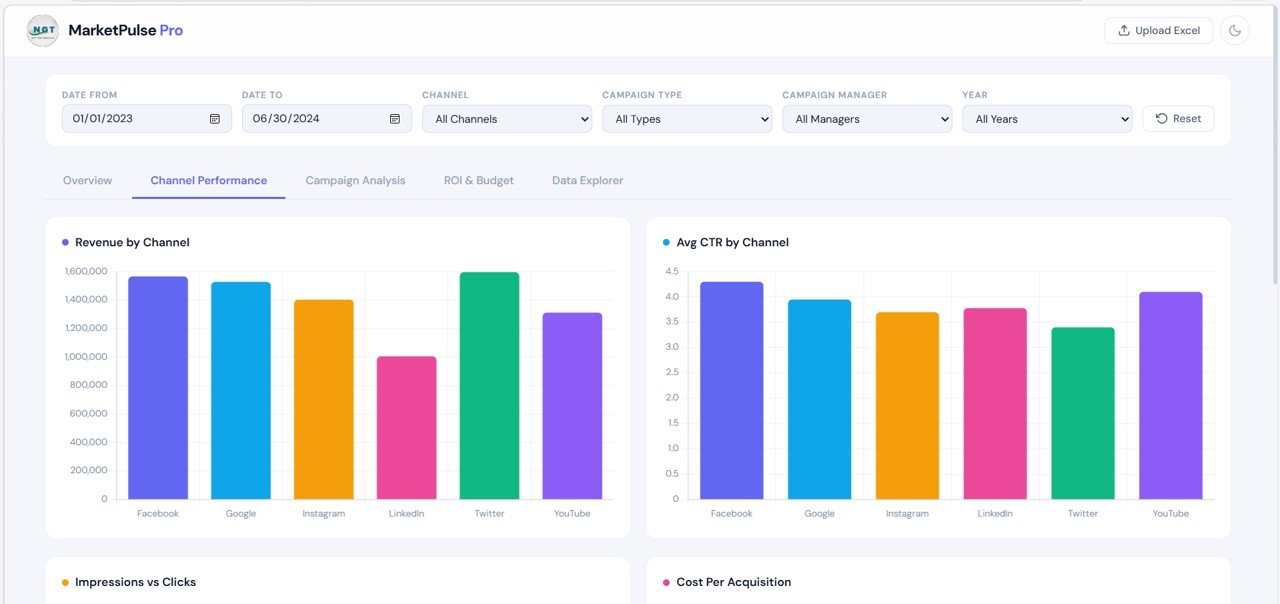The width and height of the screenshot is (1280, 604).
Task: Click the MarketPulse Pro logo icon
Action: 42,30
